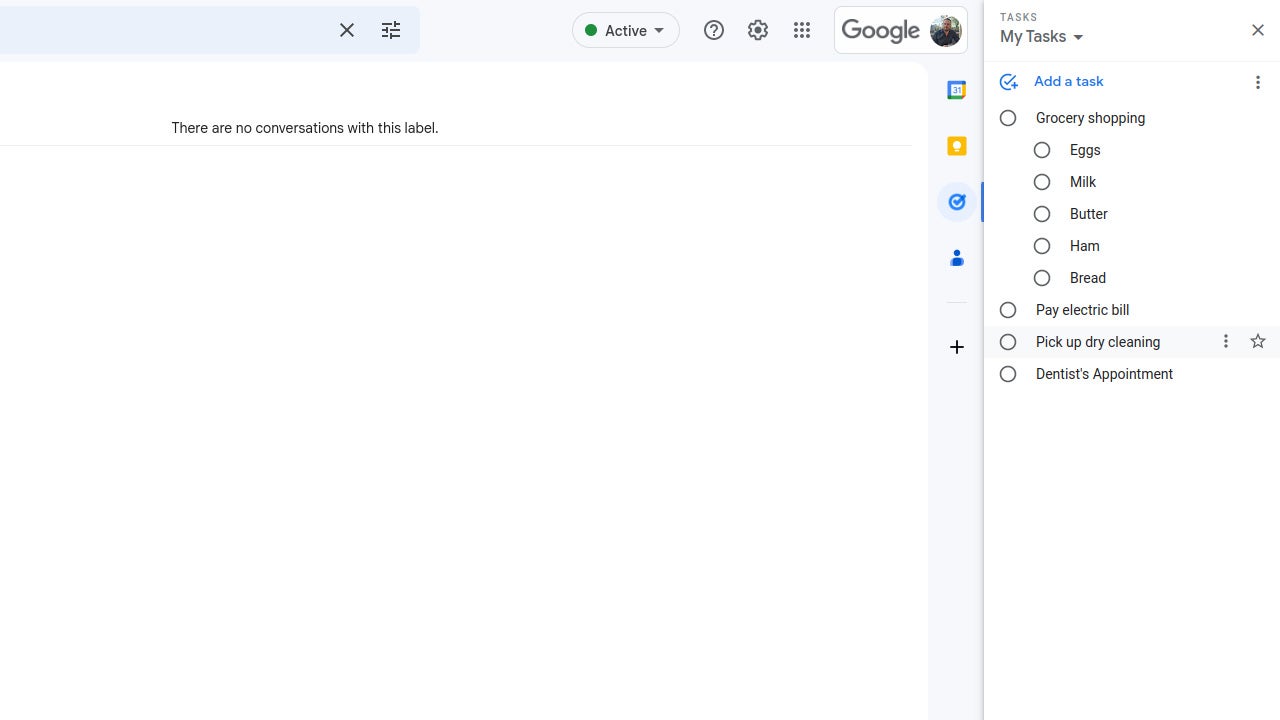Expand the My Tasks list dropdown

pyautogui.click(x=1042, y=37)
